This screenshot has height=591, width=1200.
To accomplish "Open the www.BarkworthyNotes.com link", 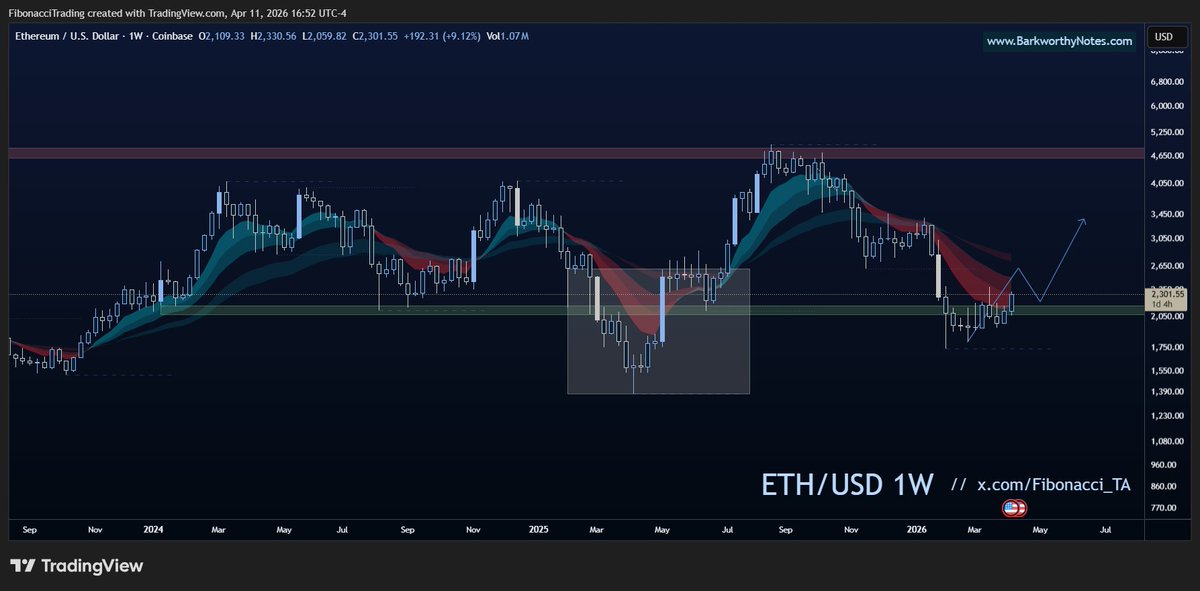I will [1059, 41].
